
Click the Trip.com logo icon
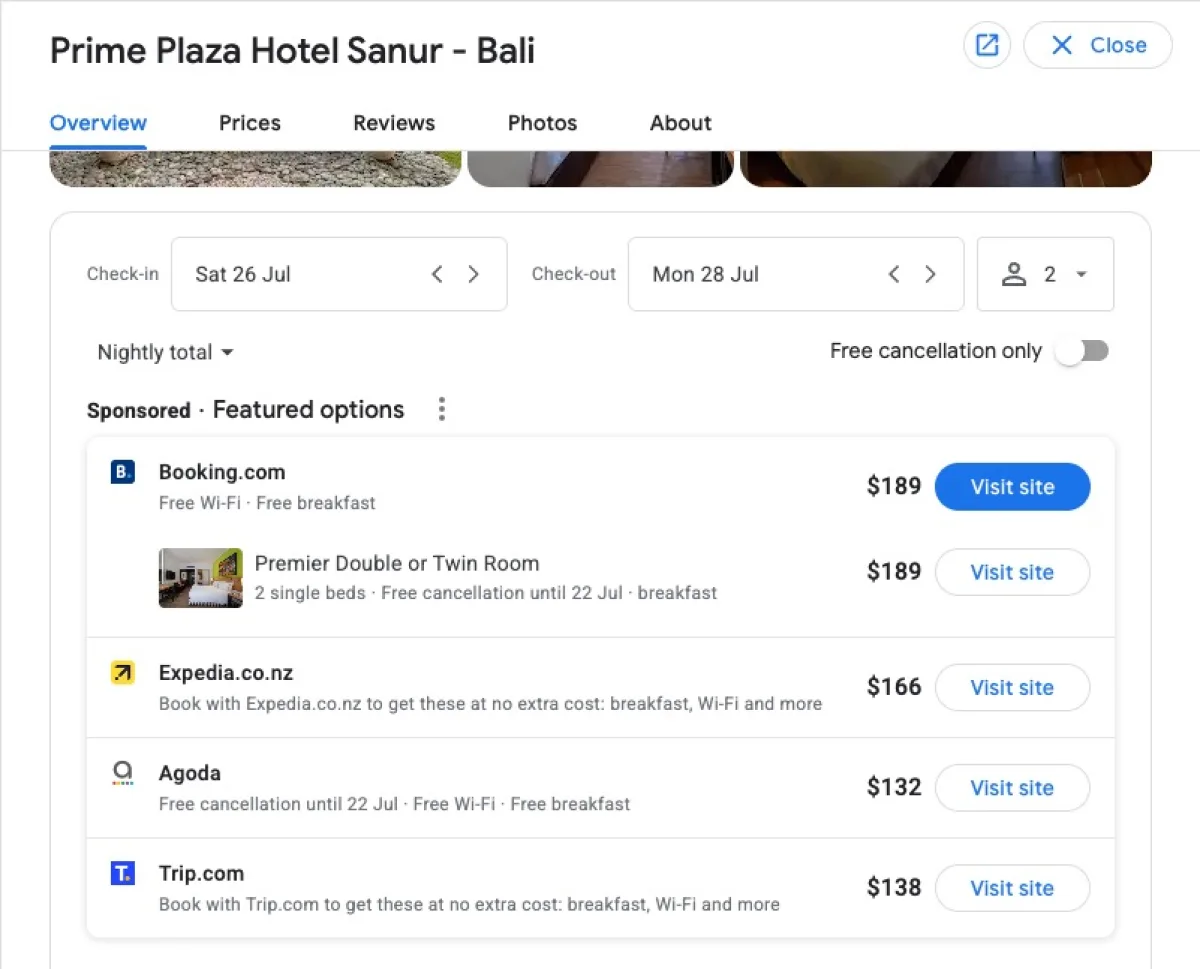tap(122, 873)
